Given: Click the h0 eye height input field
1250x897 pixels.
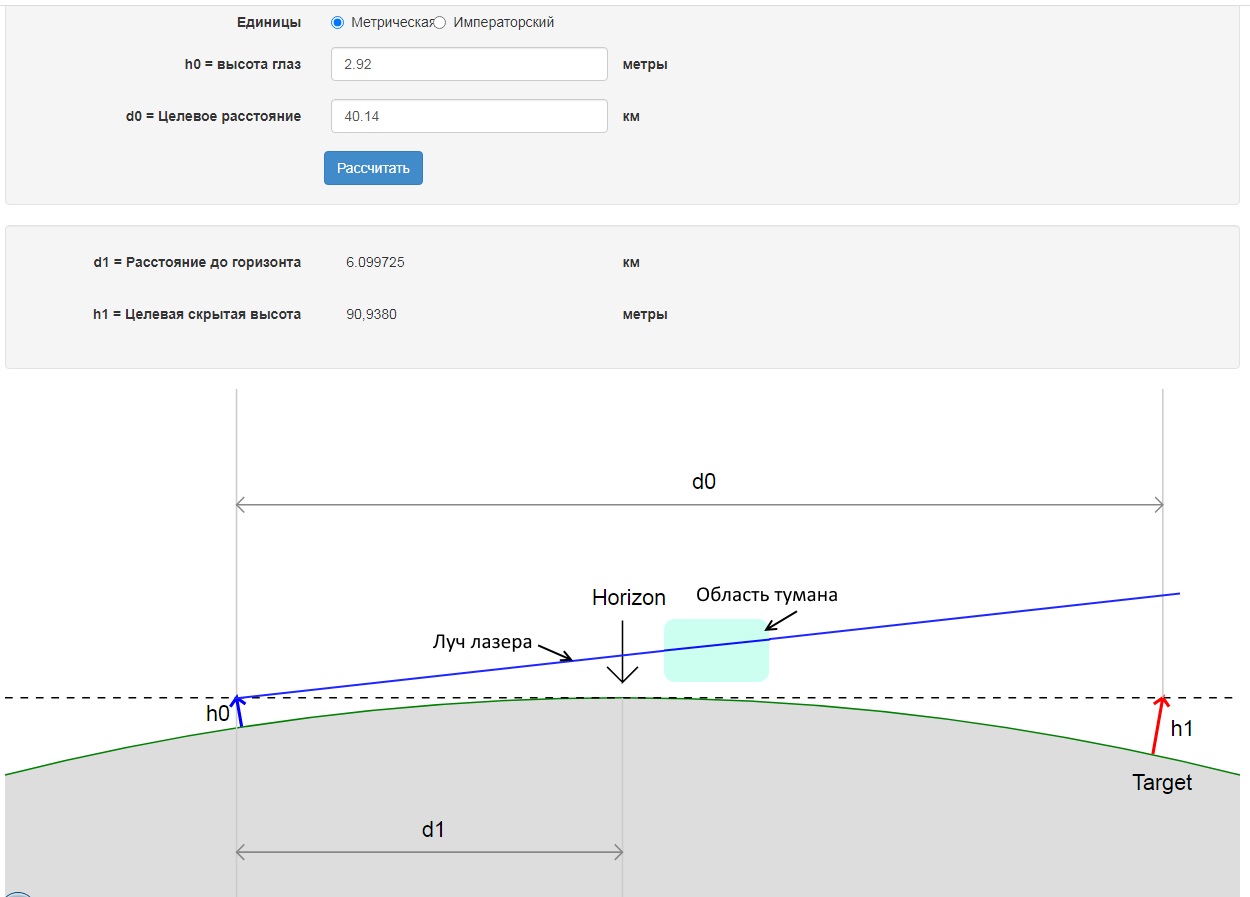Looking at the screenshot, I should point(469,64).
